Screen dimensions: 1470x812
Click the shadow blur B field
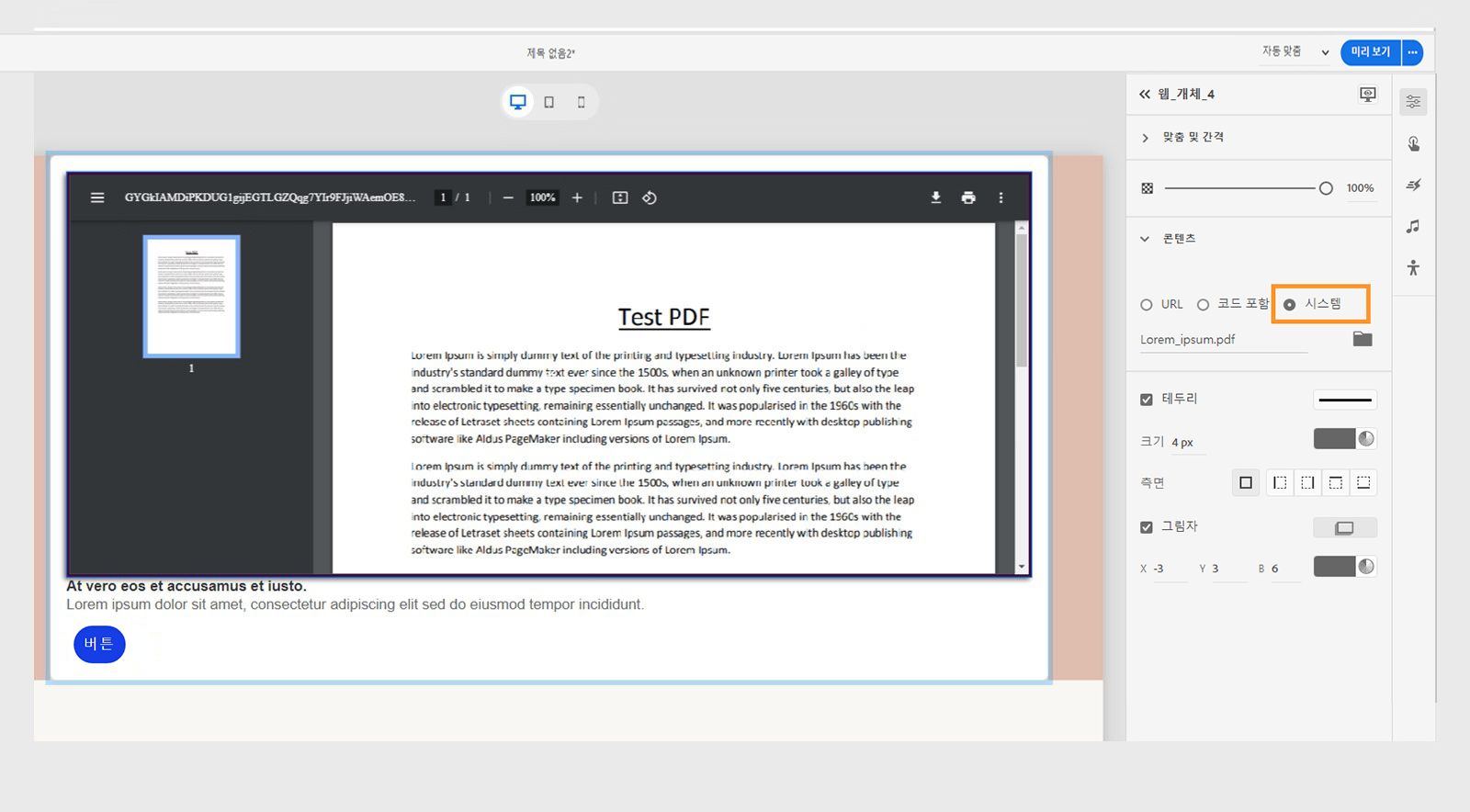point(1284,569)
